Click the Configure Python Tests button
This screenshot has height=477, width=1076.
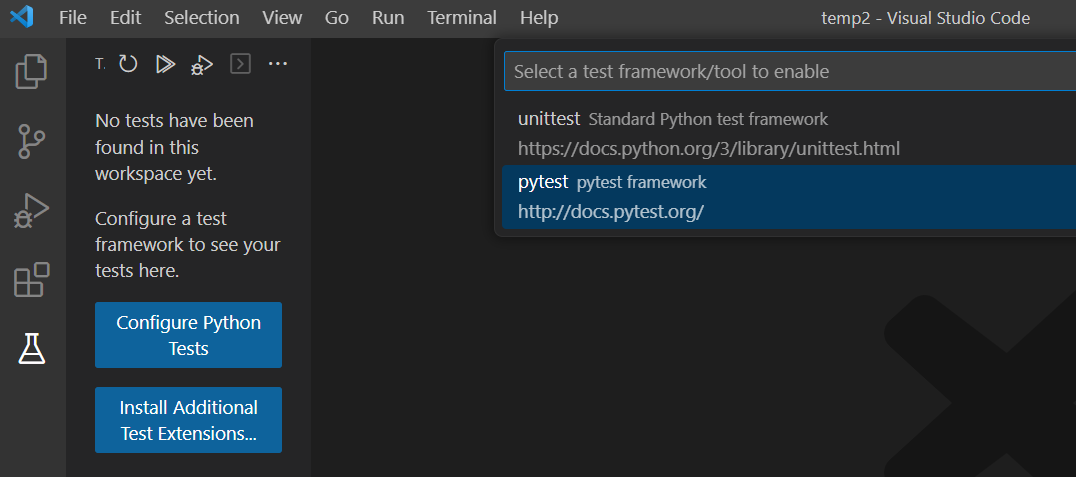(189, 335)
